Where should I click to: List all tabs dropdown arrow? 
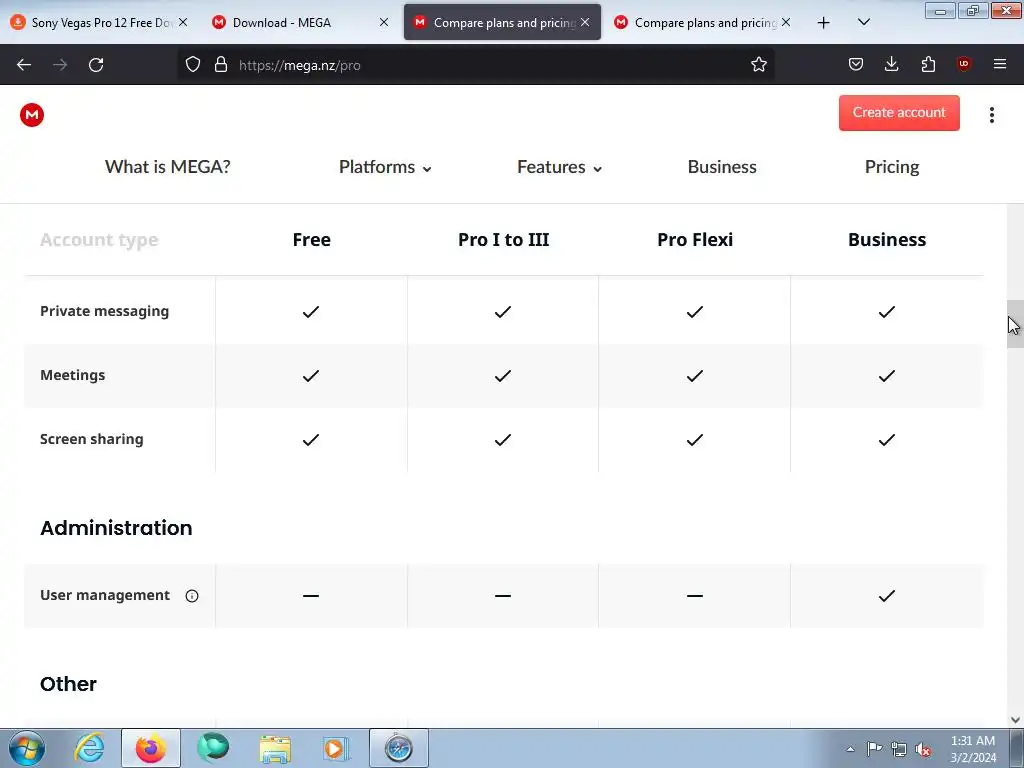(x=863, y=22)
